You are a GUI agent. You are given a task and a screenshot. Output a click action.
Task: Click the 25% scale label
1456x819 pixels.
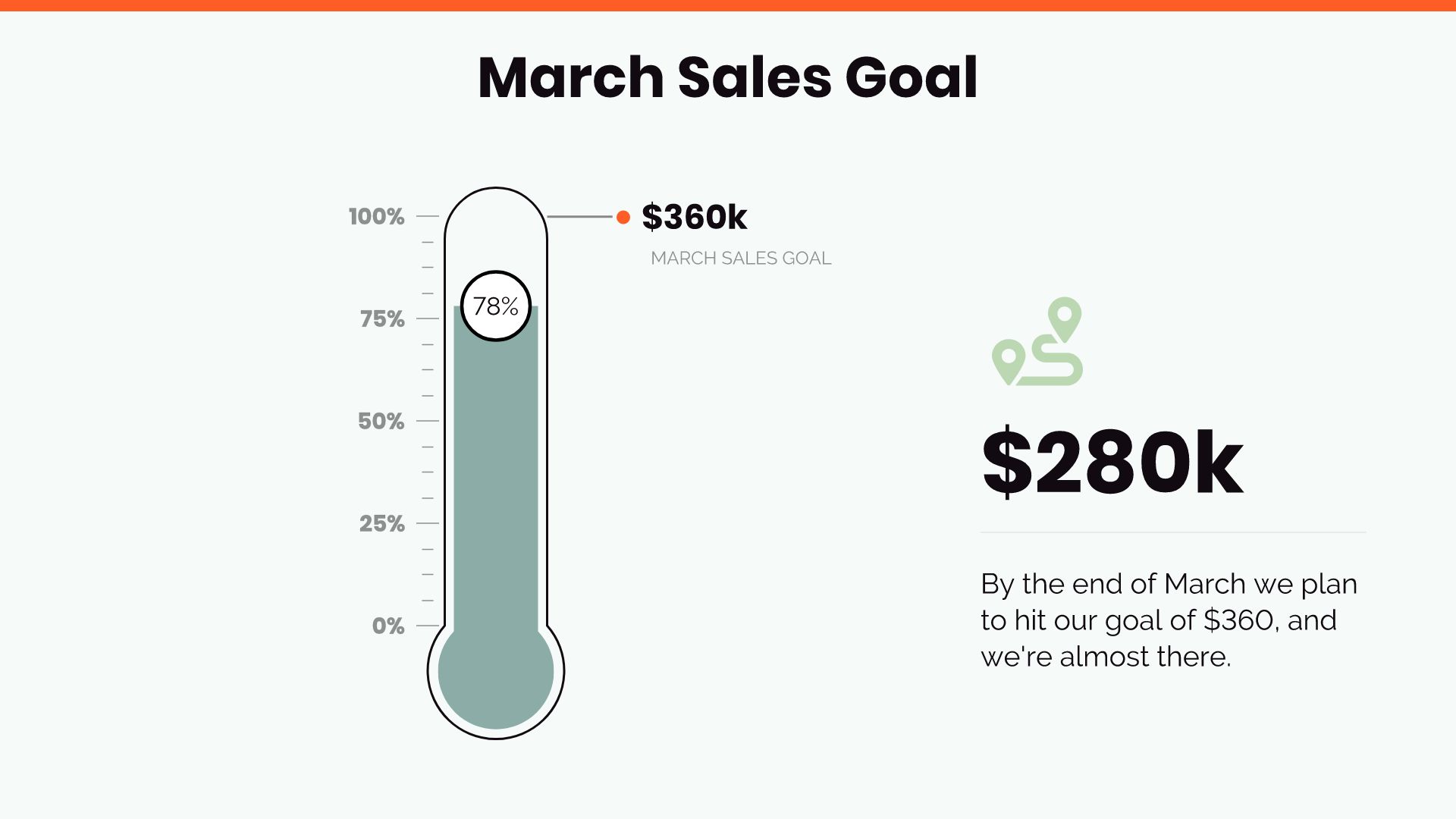382,524
